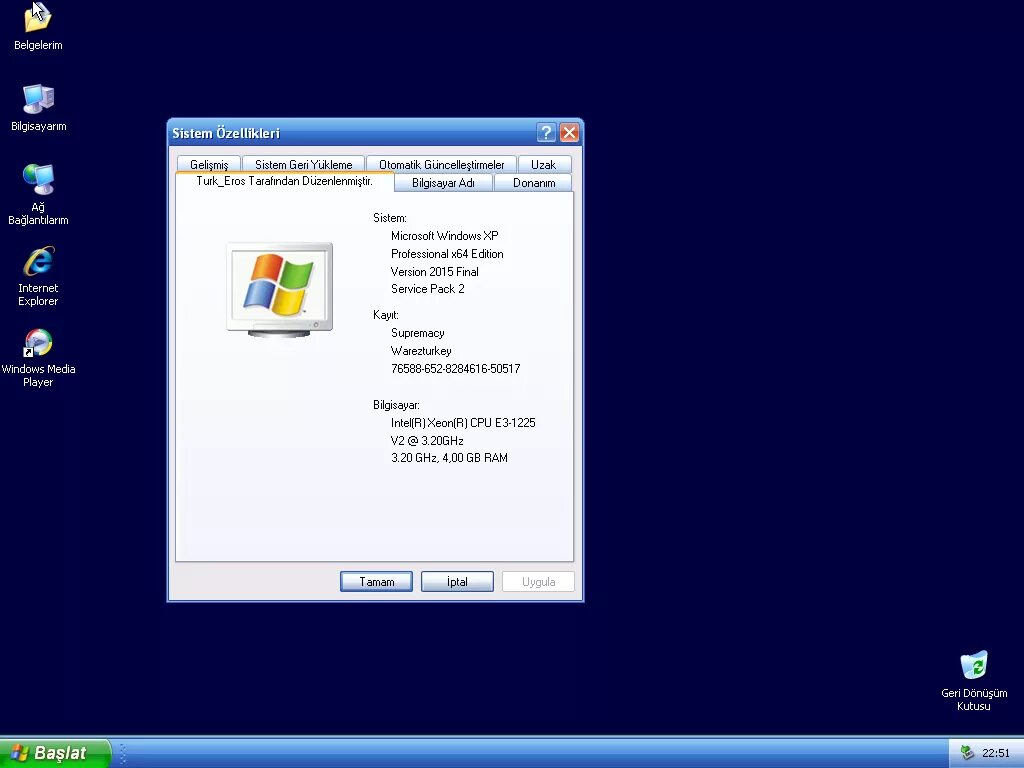Image resolution: width=1024 pixels, height=768 pixels.
Task: Click the Tamam button
Action: click(376, 581)
